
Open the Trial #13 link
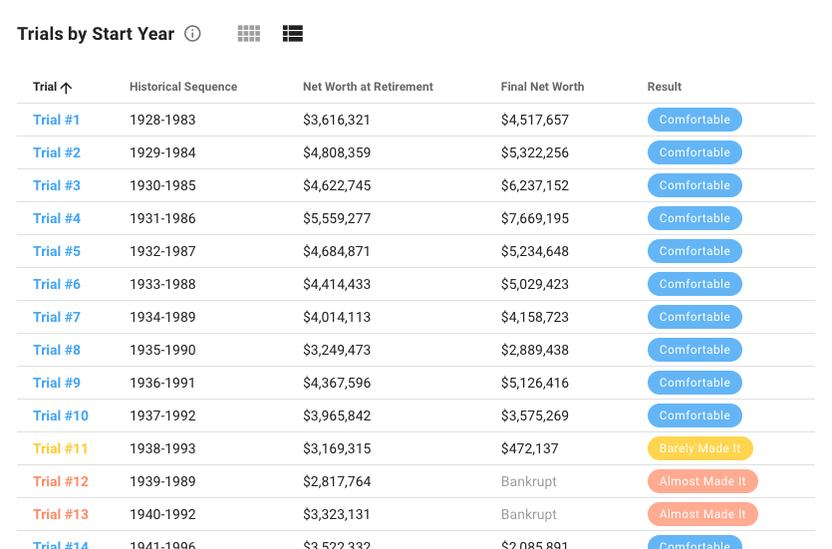[x=60, y=515]
